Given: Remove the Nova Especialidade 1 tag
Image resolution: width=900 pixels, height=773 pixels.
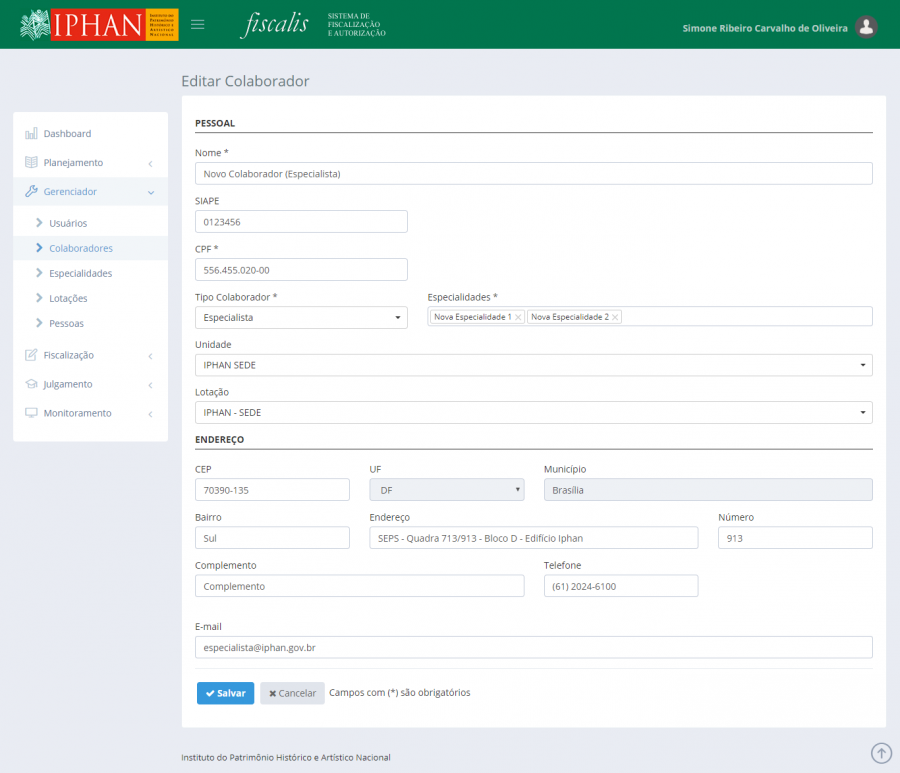Looking at the screenshot, I should (x=518, y=317).
